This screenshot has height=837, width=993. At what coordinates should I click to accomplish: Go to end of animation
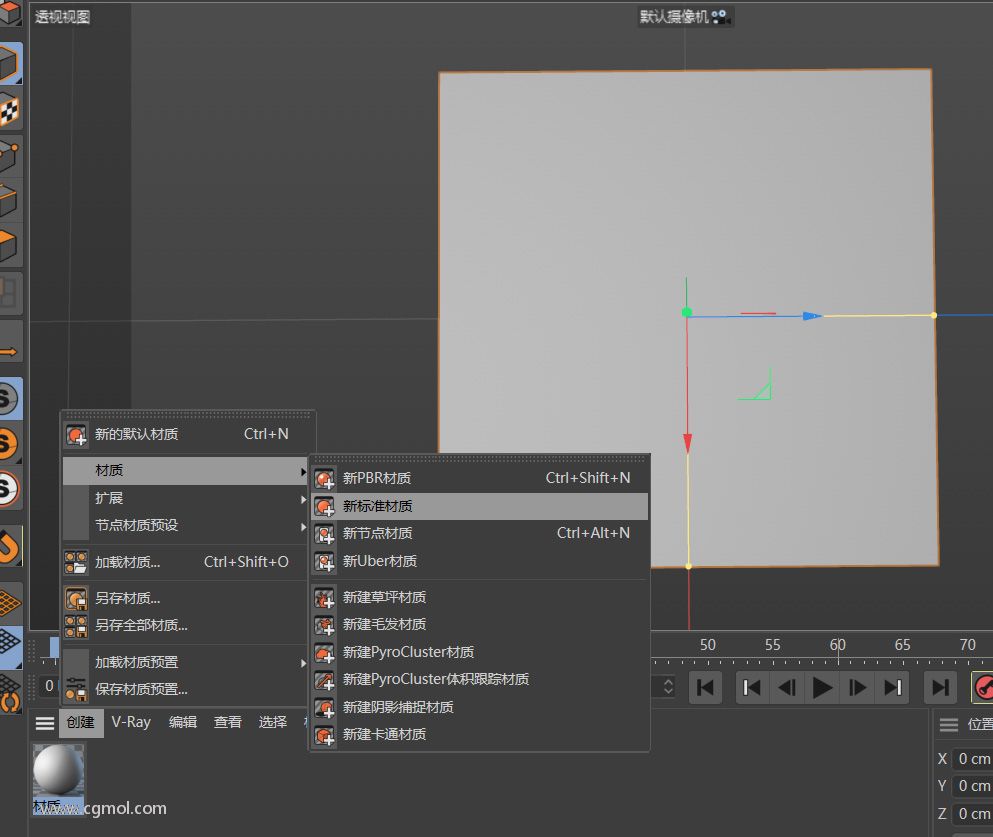pos(940,688)
